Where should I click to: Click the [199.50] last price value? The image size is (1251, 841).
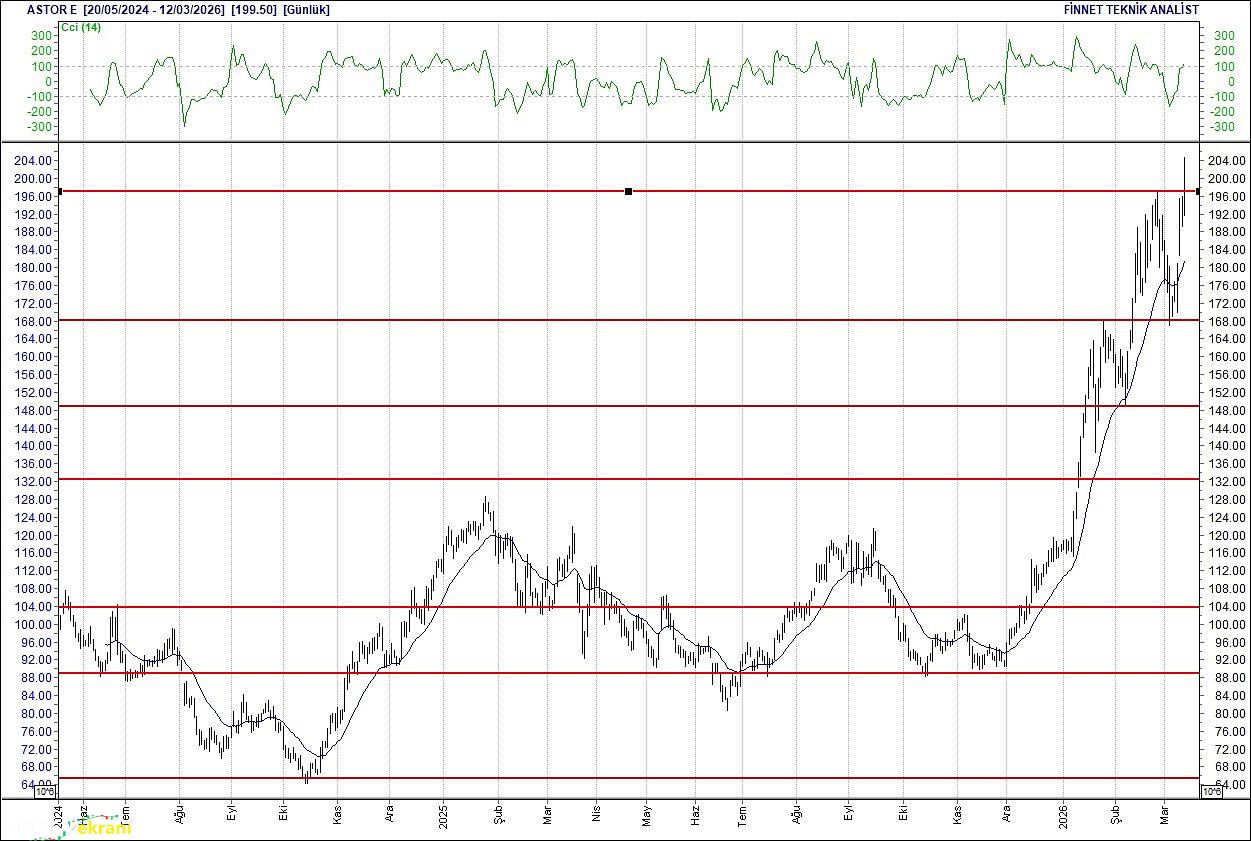253,9
